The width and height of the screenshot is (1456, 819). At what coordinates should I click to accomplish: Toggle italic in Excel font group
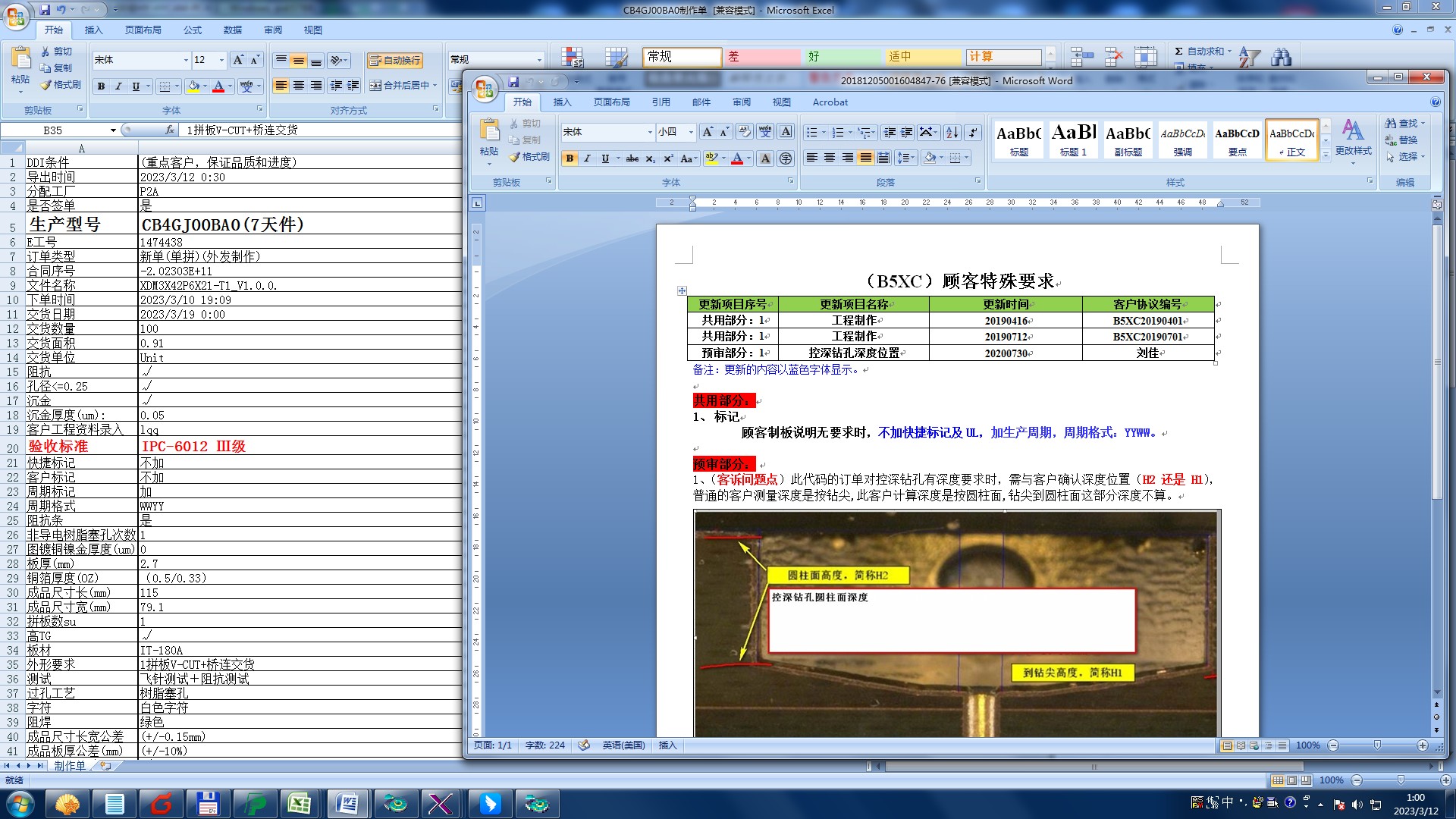tap(118, 86)
